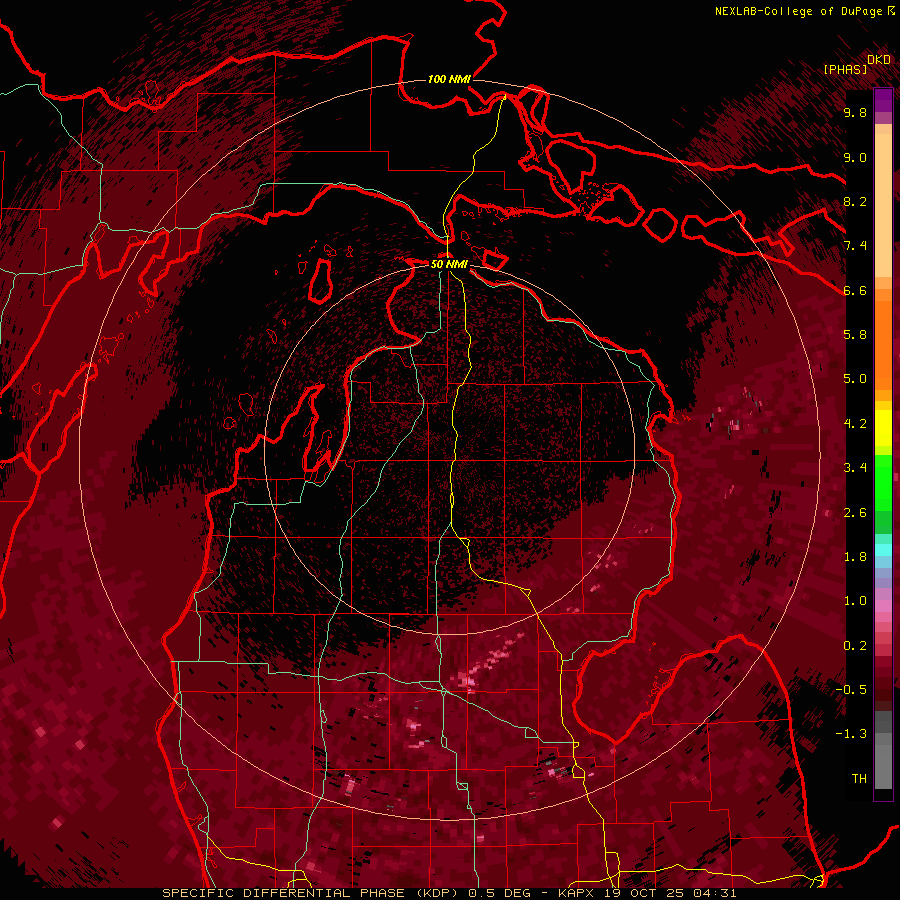Pick the yellow color band near 4.2
The image size is (900, 900).
[x=883, y=428]
